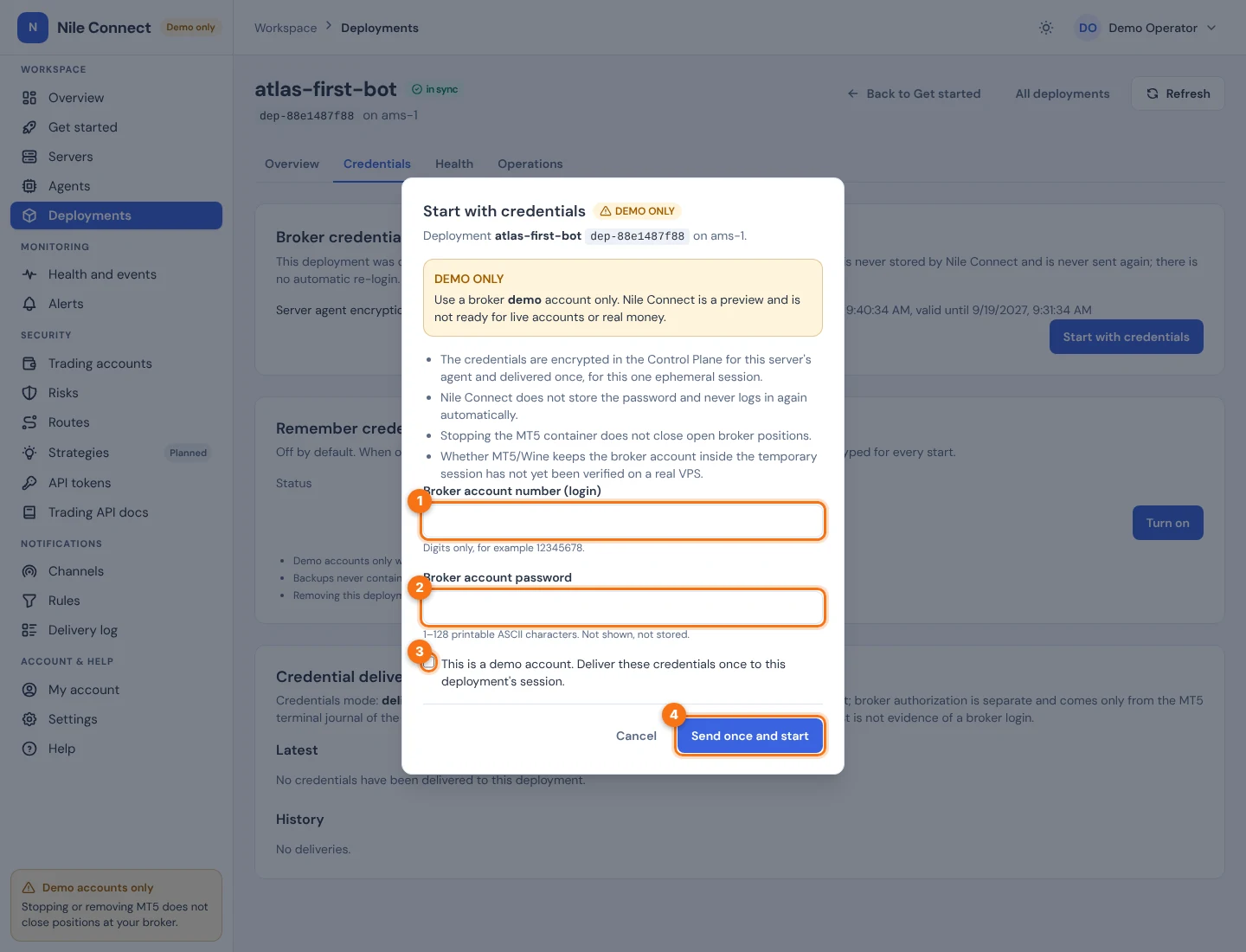Click the dep-88e1487f88 ID under the page title

pyautogui.click(x=306, y=116)
